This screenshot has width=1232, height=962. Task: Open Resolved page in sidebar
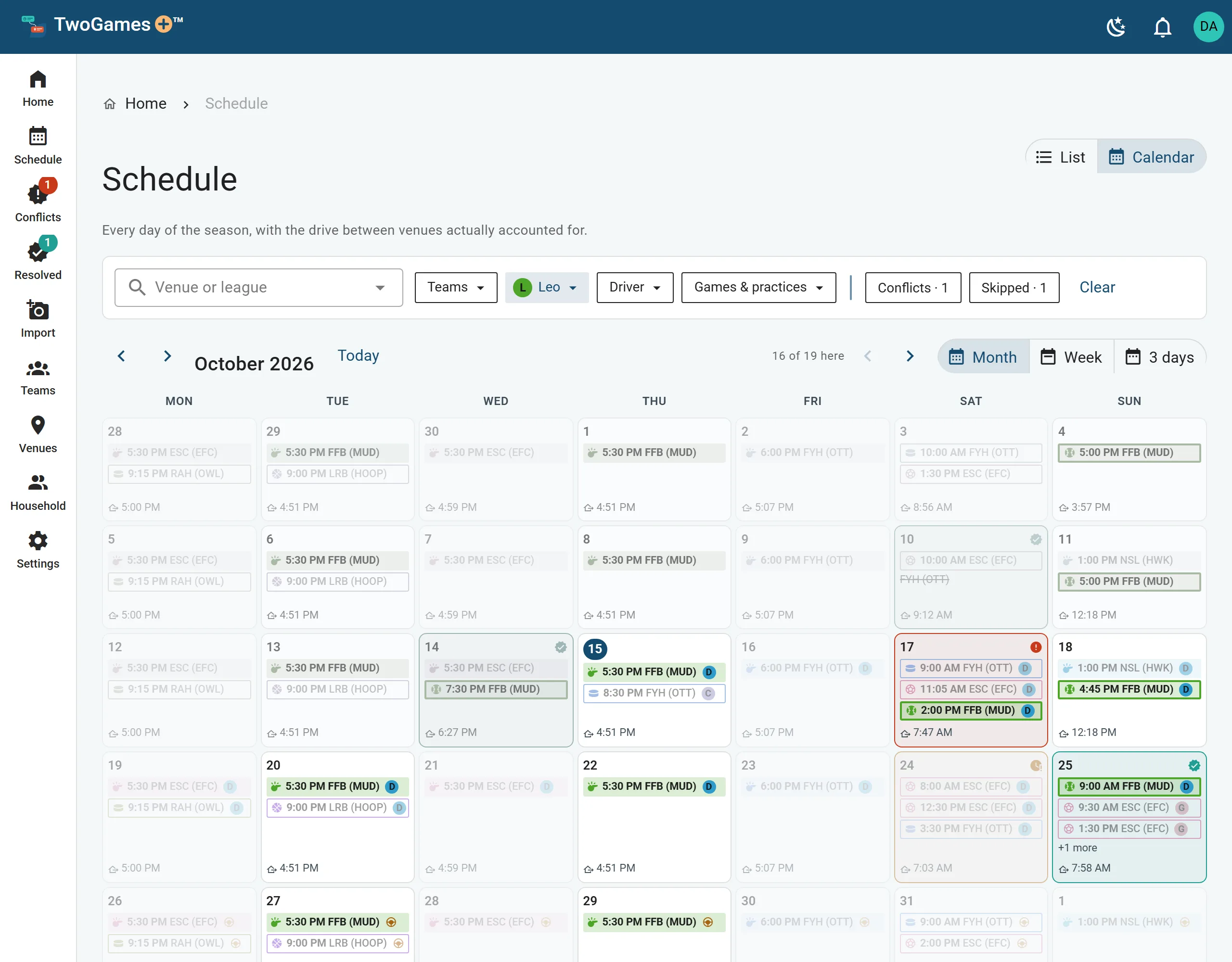coord(38,259)
